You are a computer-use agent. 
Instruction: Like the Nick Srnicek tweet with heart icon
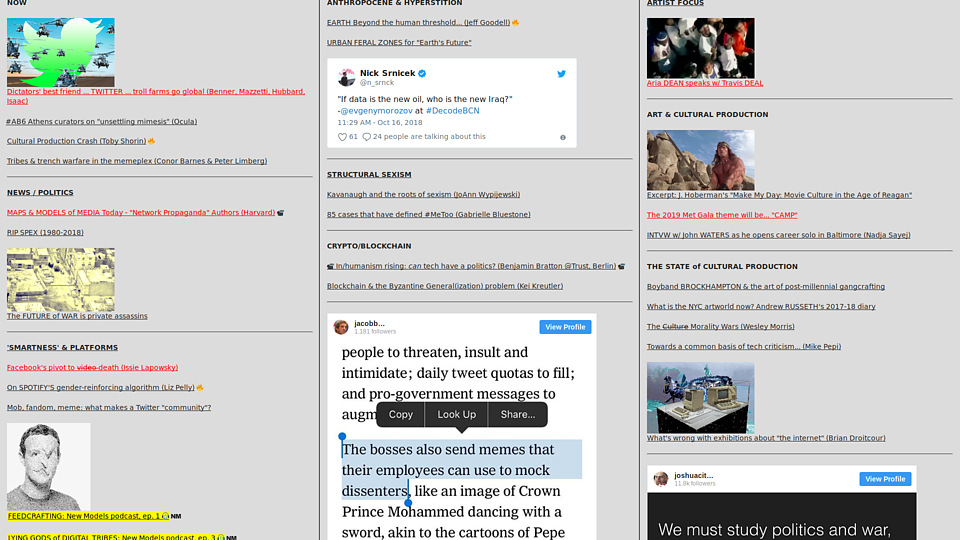tap(343, 137)
